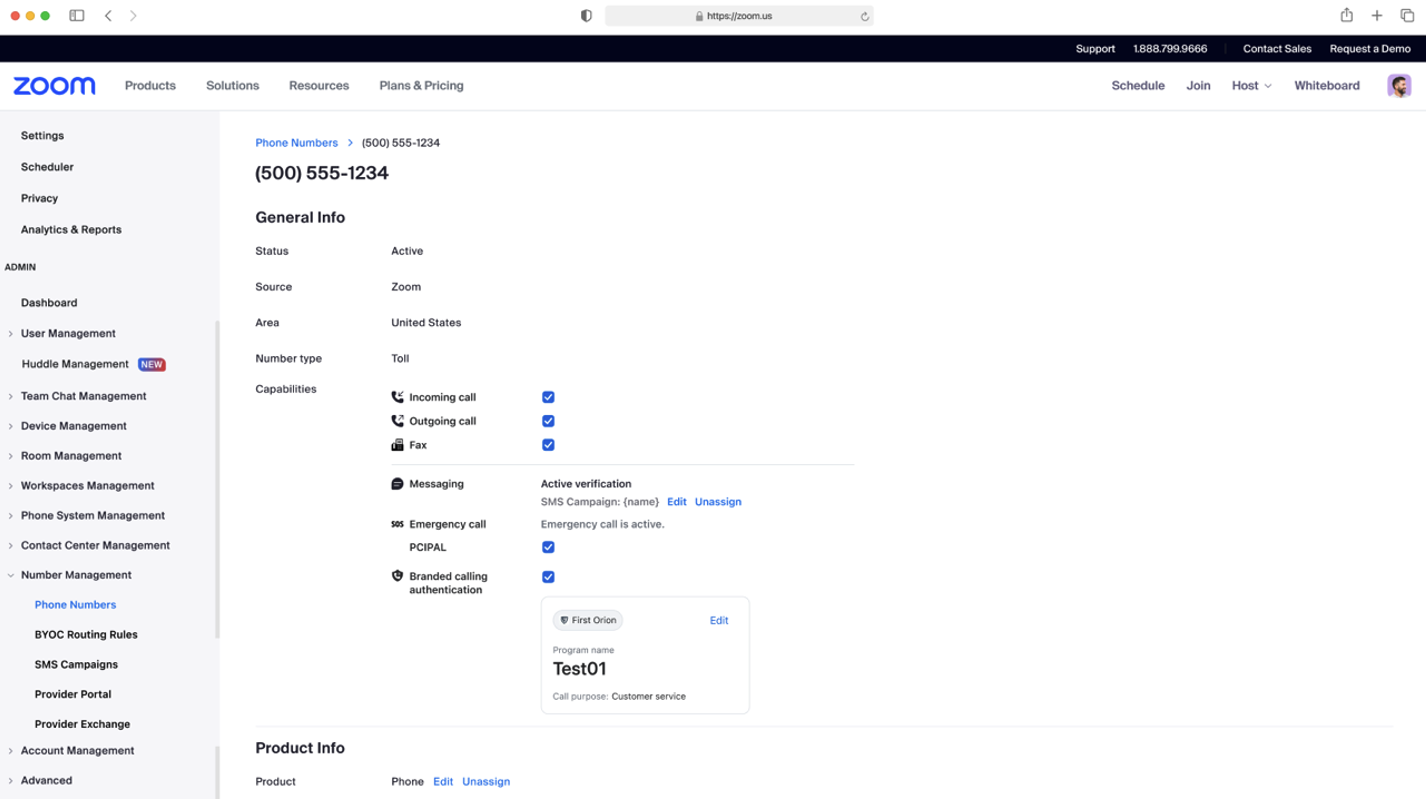
Task: Show the tab overview icon
Action: pos(1406,16)
